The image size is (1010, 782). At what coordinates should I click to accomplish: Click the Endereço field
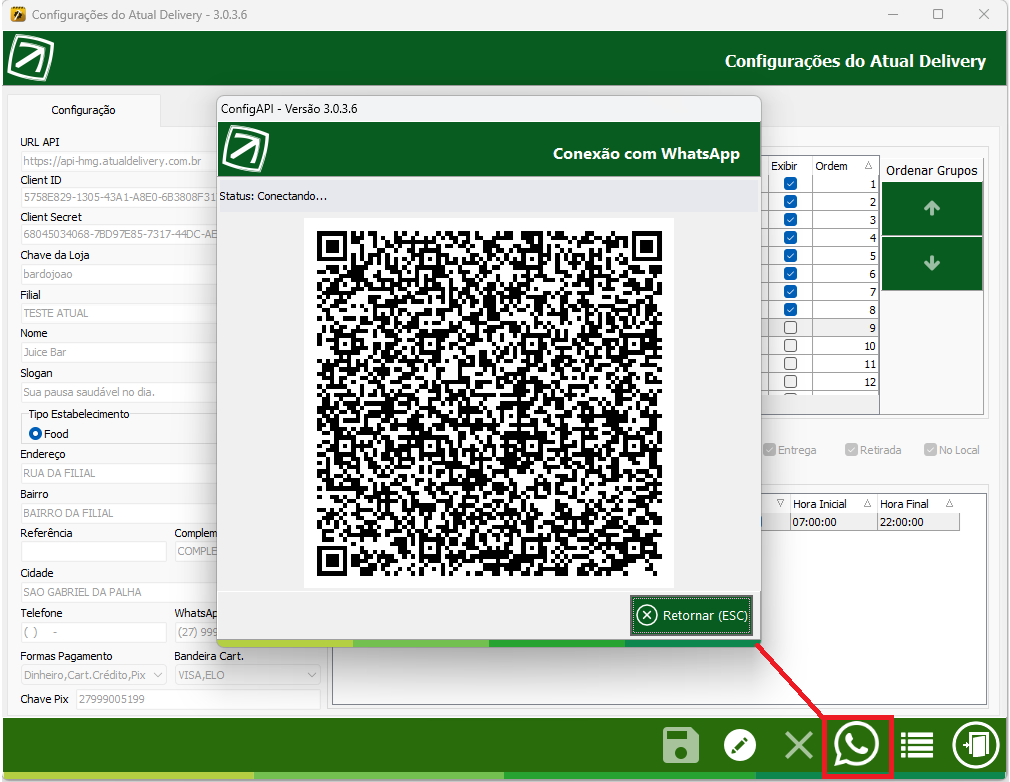coord(119,473)
